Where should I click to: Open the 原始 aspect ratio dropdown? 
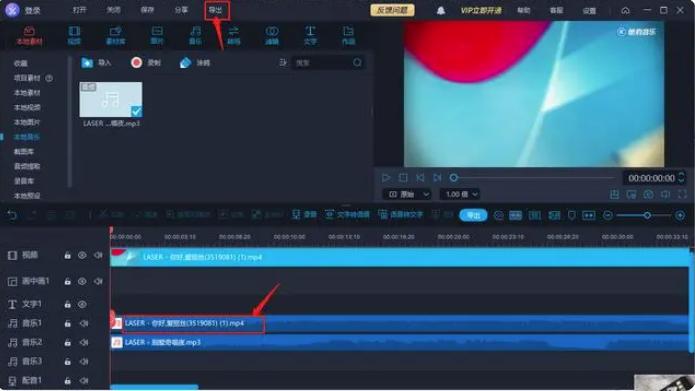pos(407,194)
